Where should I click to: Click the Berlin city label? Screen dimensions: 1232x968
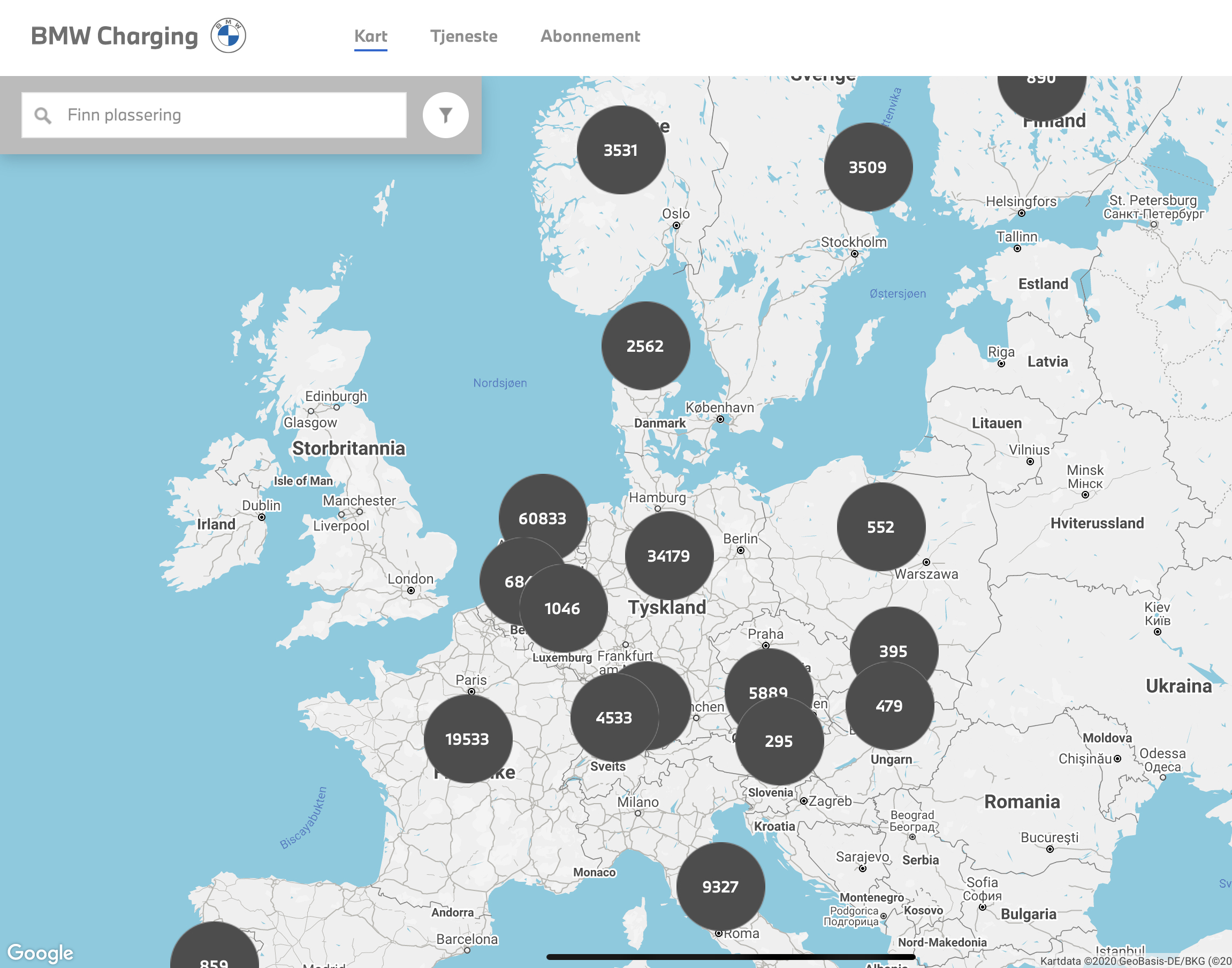pyautogui.click(x=740, y=539)
